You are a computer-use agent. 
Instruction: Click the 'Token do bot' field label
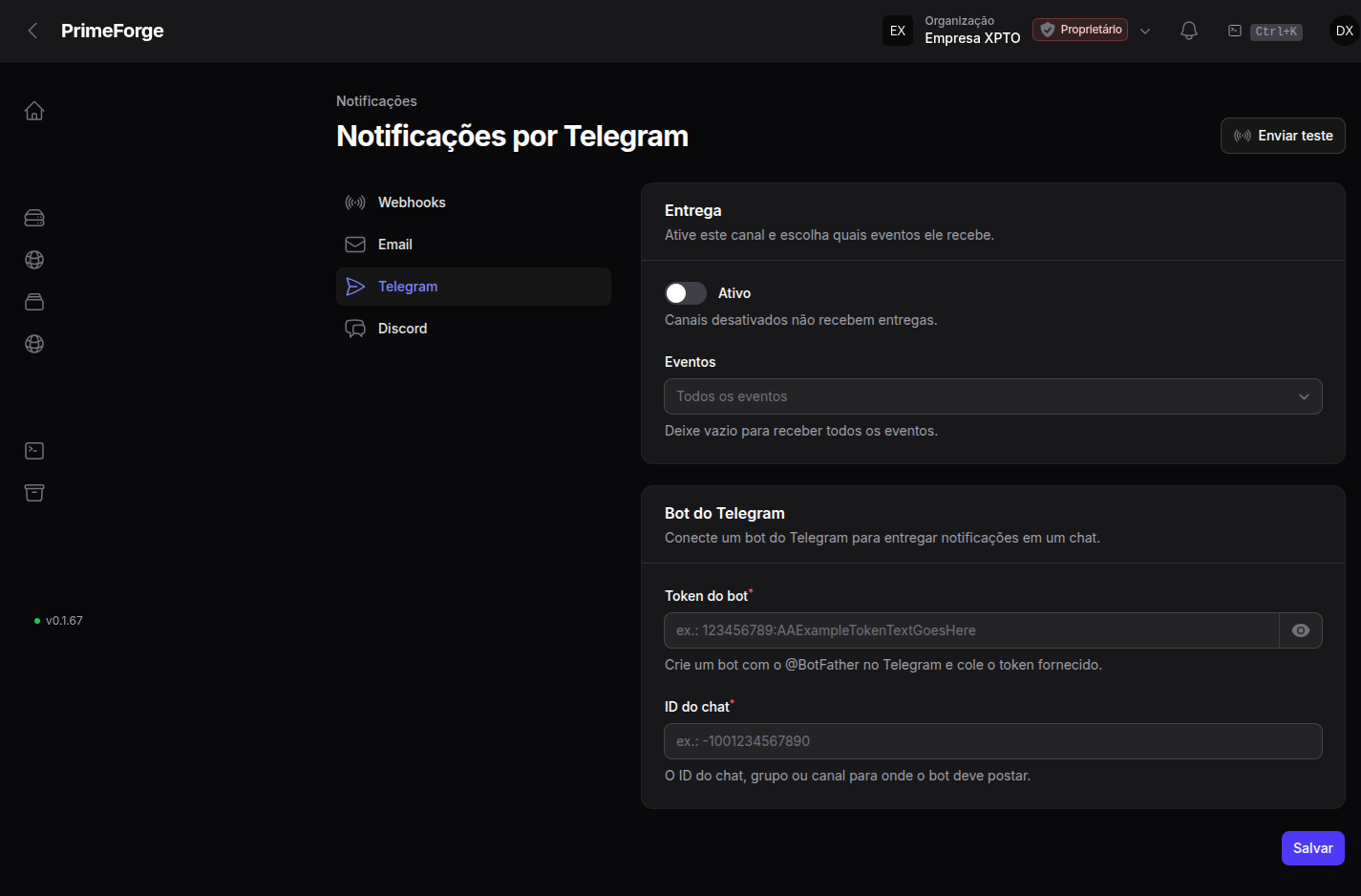pyautogui.click(x=707, y=596)
